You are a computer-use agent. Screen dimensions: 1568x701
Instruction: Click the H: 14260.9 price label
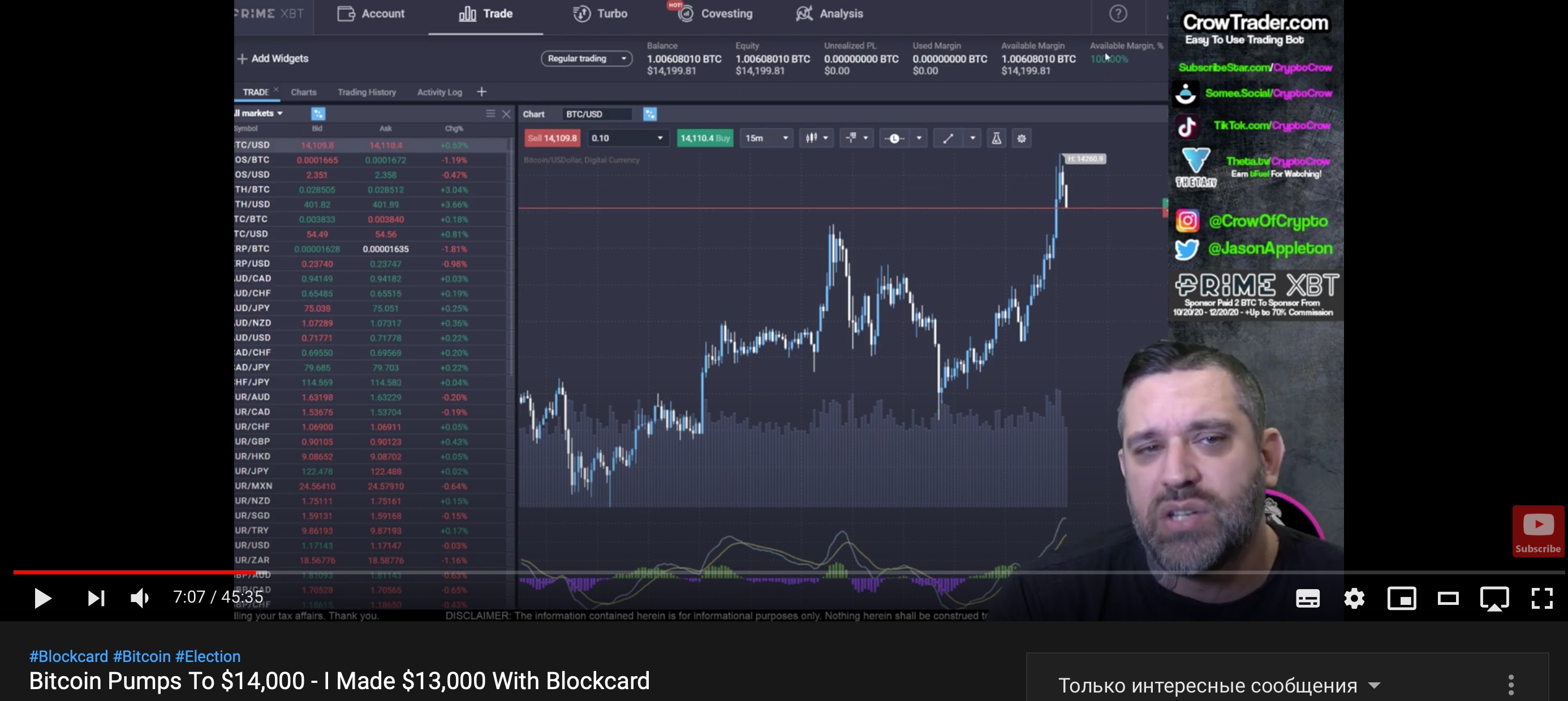(1085, 159)
